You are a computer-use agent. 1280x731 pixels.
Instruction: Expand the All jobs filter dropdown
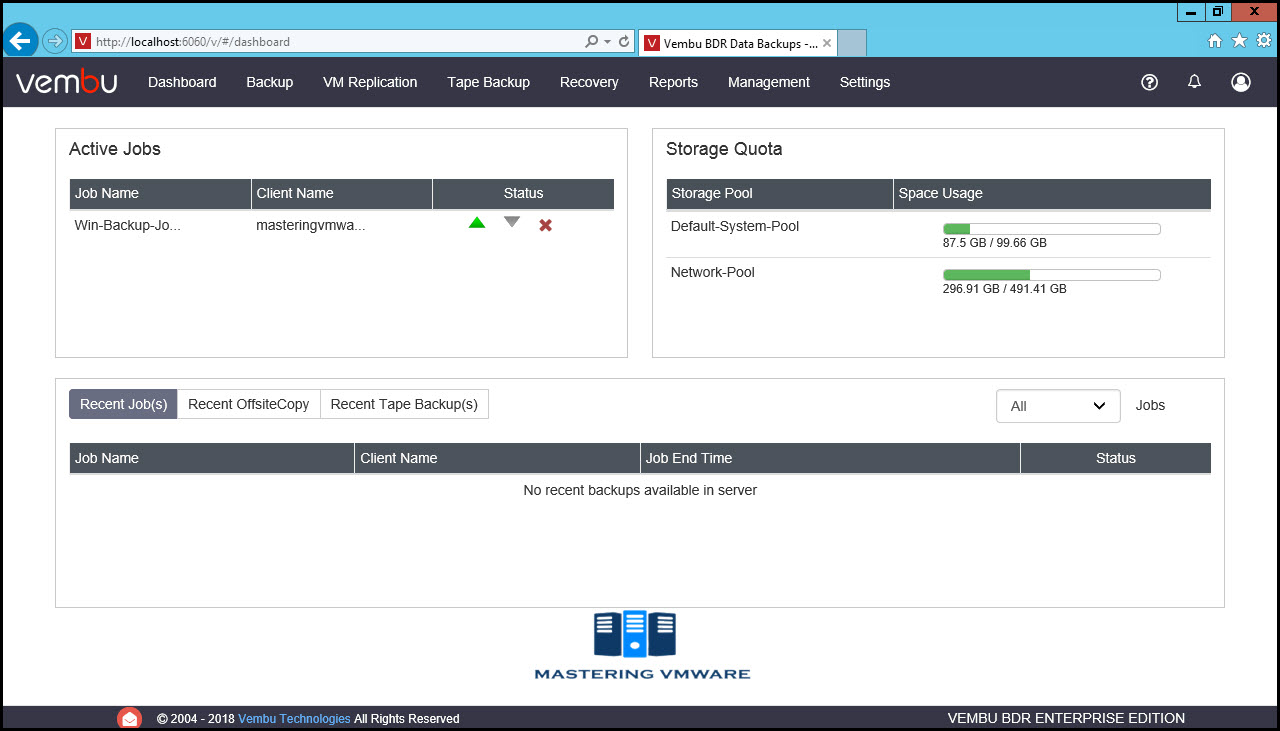[x=1058, y=406]
